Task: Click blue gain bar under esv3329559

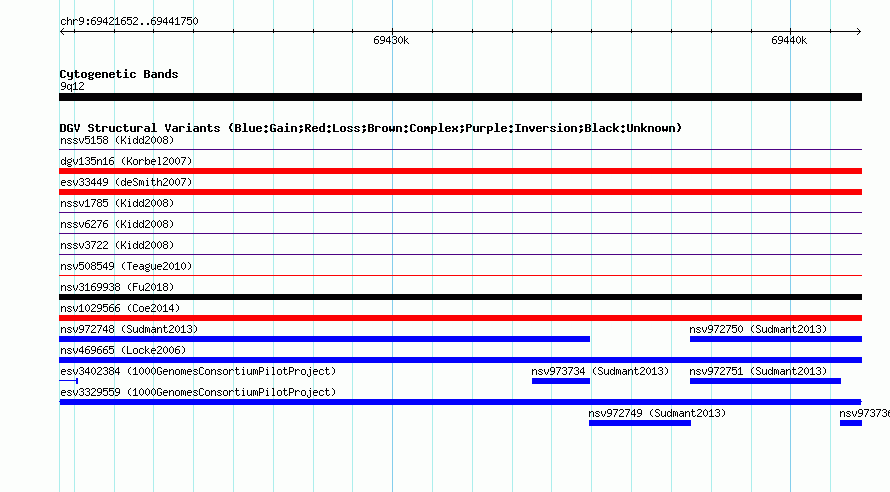Action: pyautogui.click(x=460, y=402)
